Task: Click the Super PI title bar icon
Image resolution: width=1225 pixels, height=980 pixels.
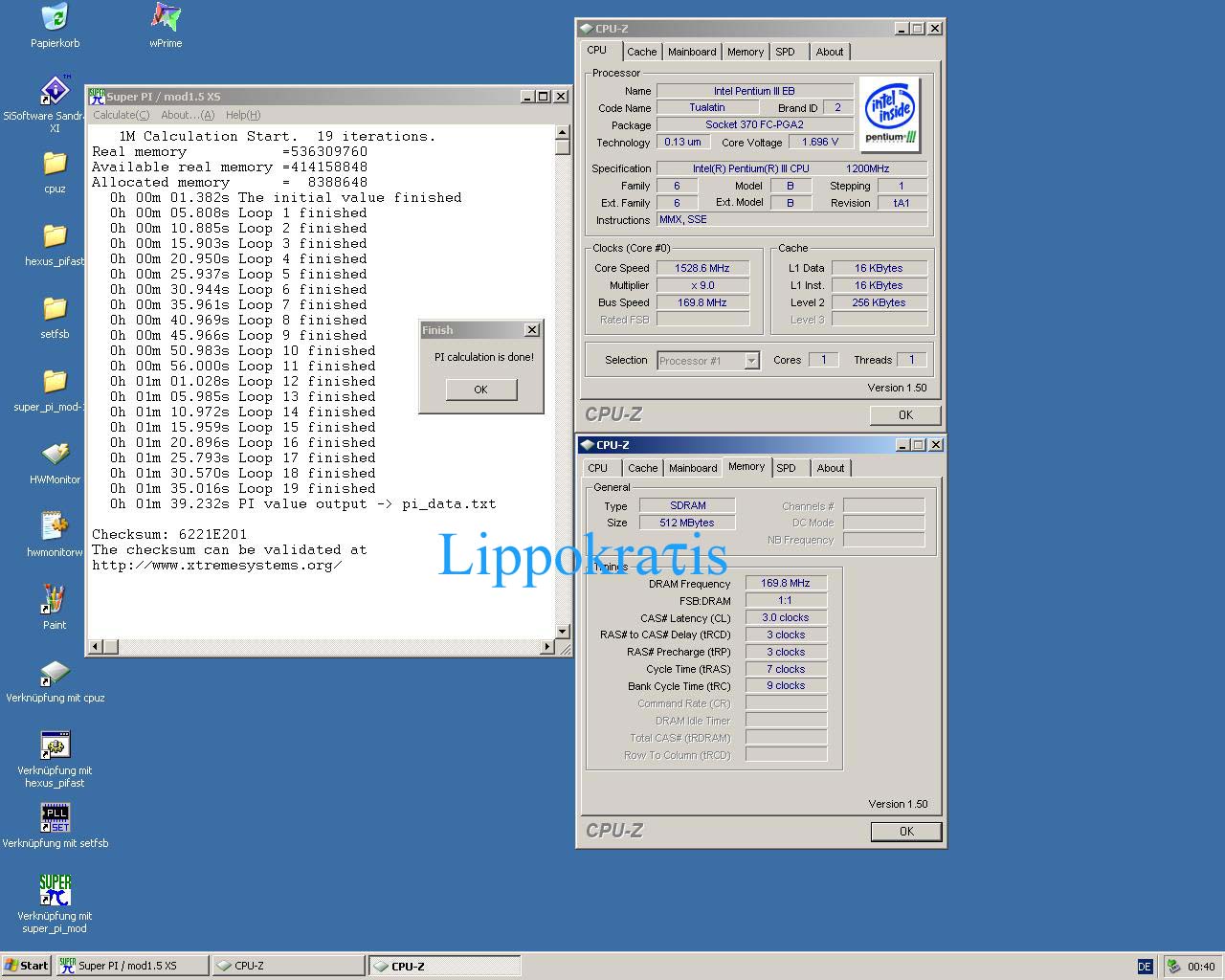Action: 97,96
